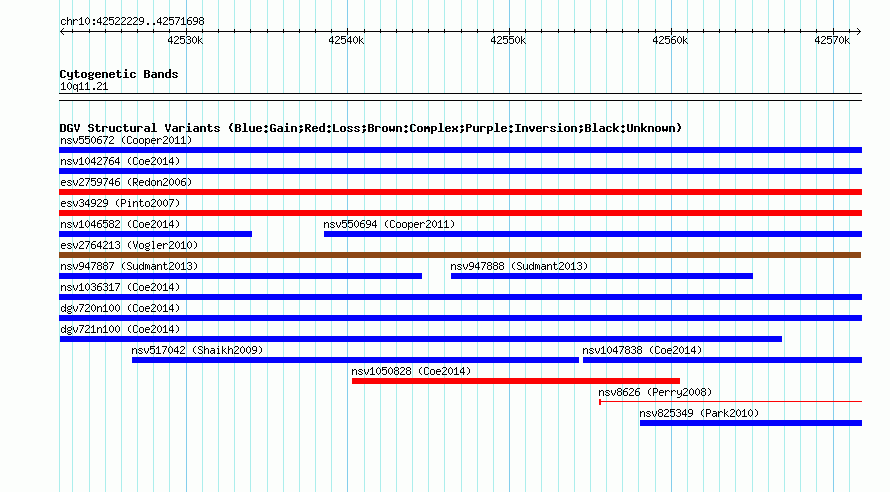
Task: Click the 42530k ruler tick label
Action: coord(185,40)
